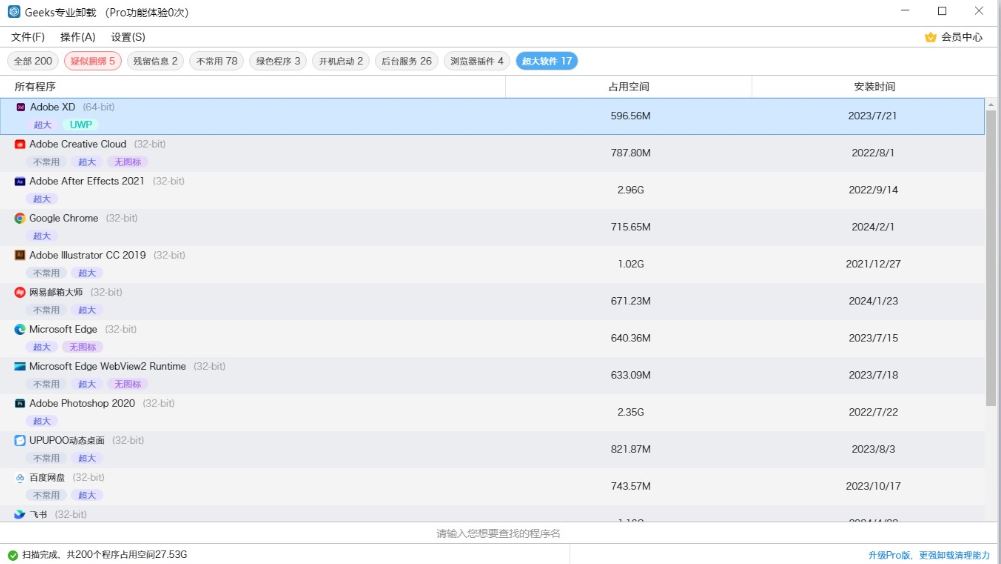Sort by 安装时间 column header

coord(874,87)
